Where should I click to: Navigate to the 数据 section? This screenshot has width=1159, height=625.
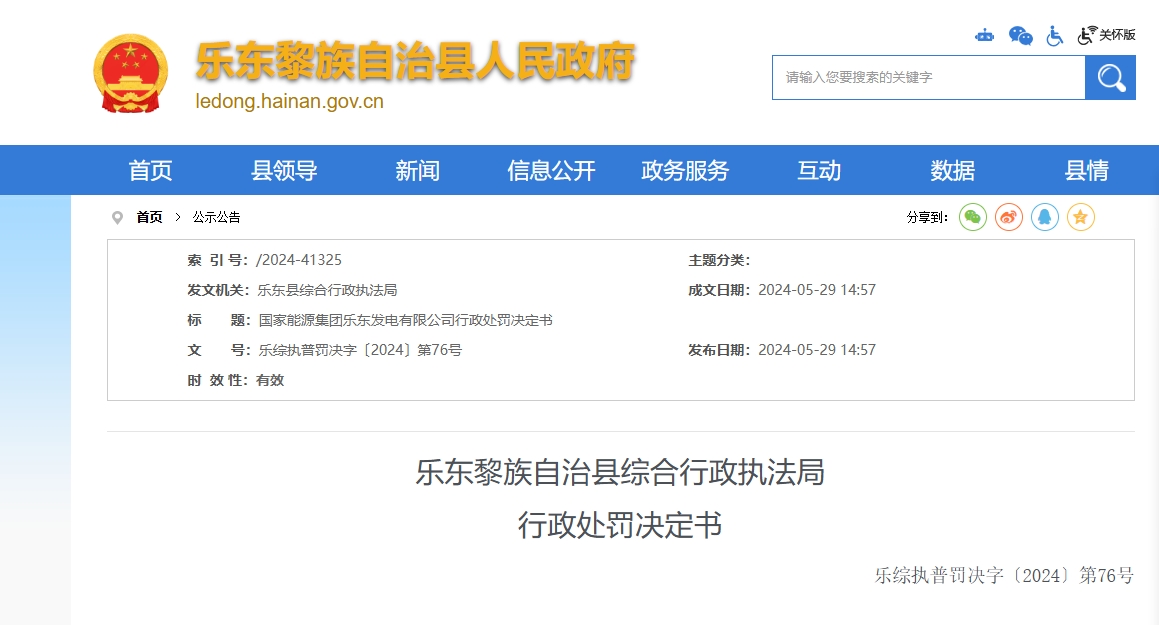(x=952, y=171)
